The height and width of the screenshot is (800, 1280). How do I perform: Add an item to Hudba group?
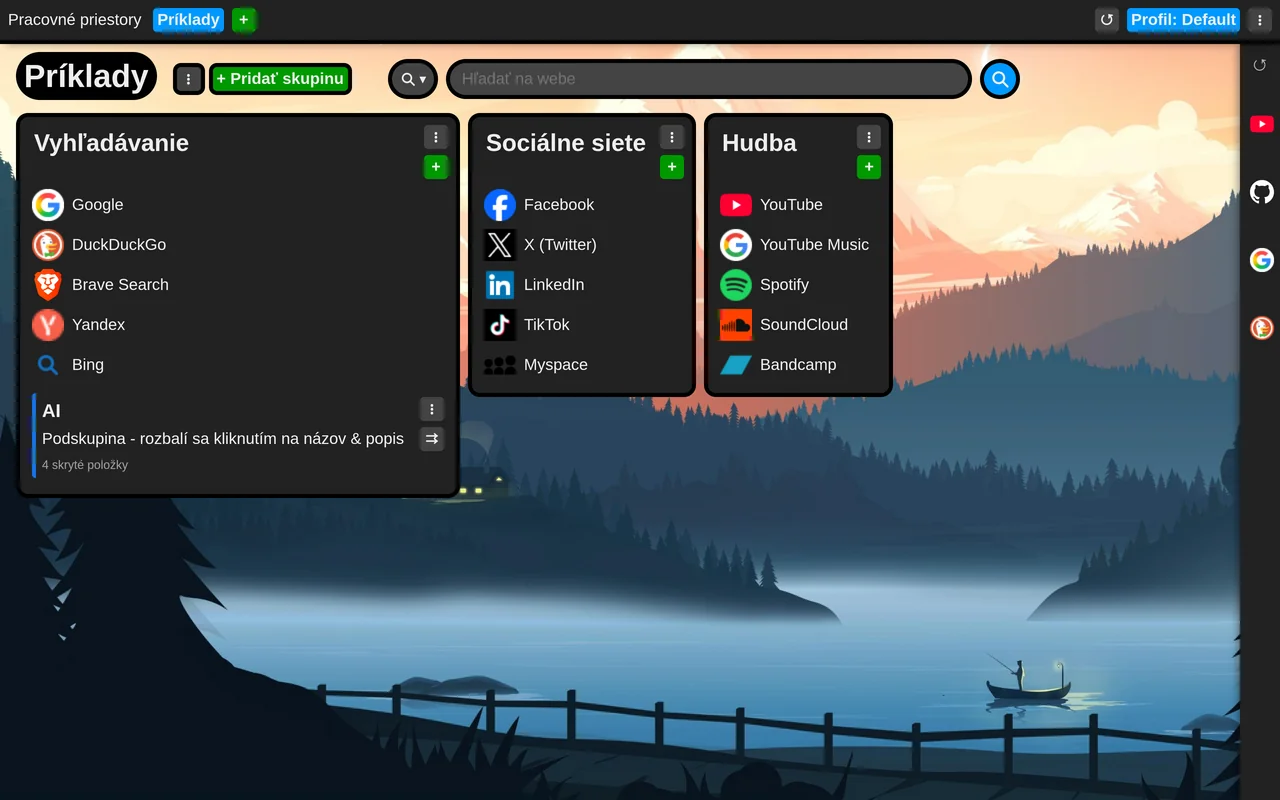(869, 167)
